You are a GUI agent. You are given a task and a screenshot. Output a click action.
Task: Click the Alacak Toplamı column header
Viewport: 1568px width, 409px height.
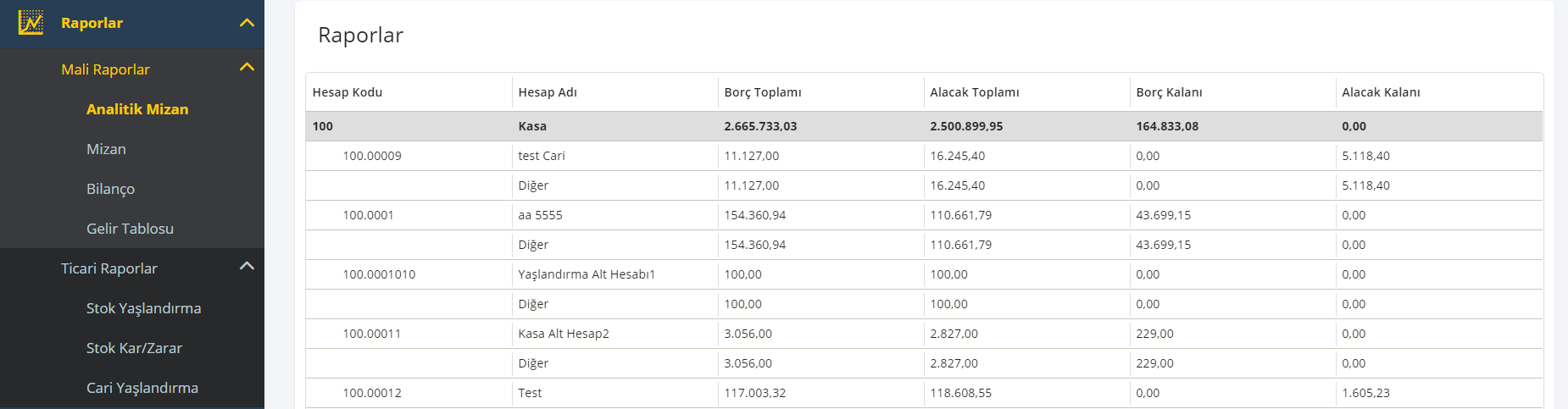click(975, 92)
